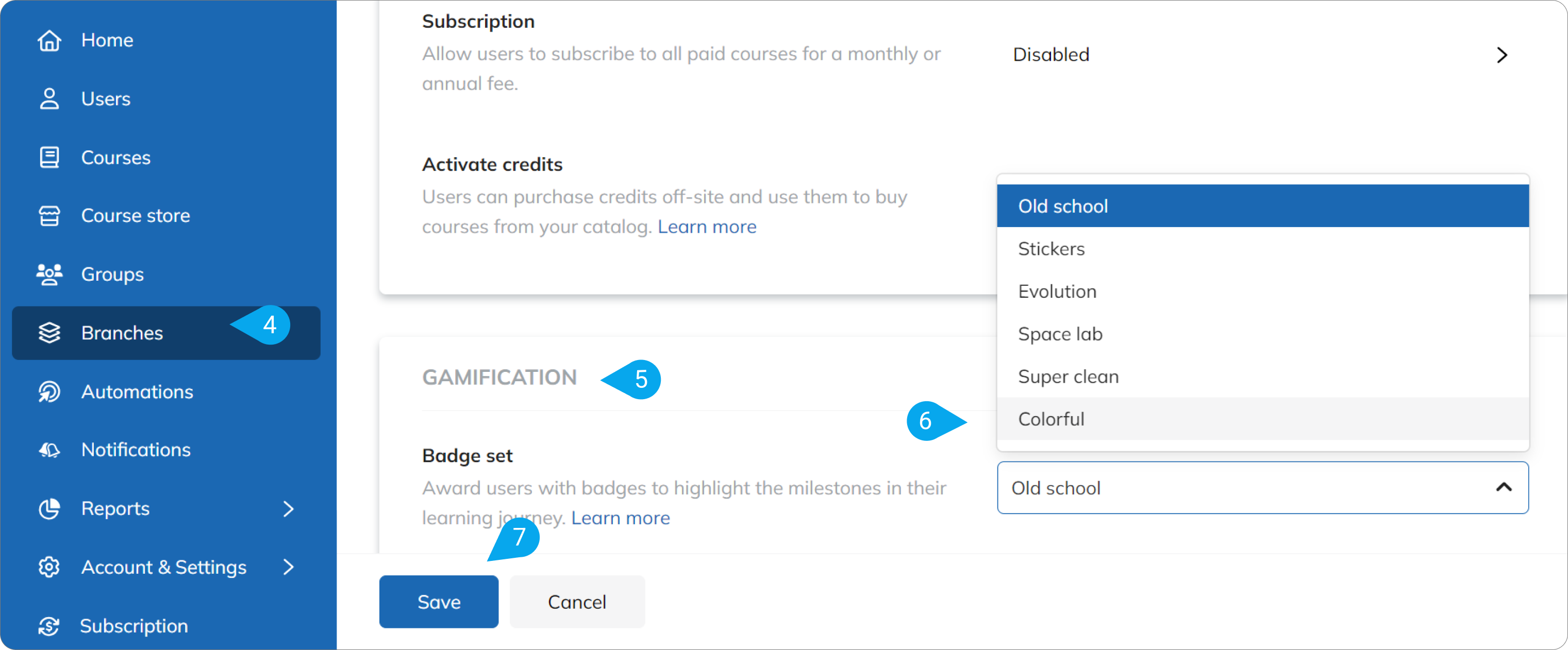This screenshot has width=1568, height=650.
Task: Select the Colorful badge set option
Action: pos(1051,418)
